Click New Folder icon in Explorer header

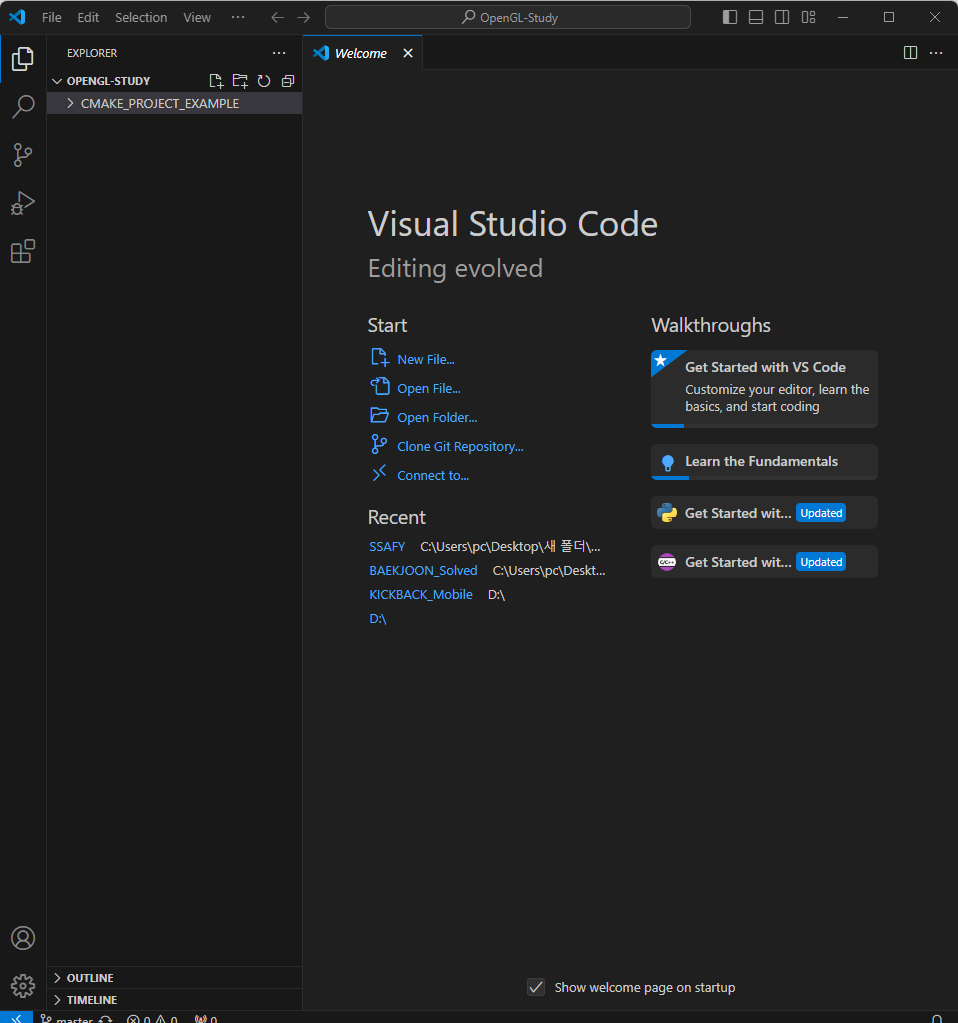pyautogui.click(x=240, y=81)
